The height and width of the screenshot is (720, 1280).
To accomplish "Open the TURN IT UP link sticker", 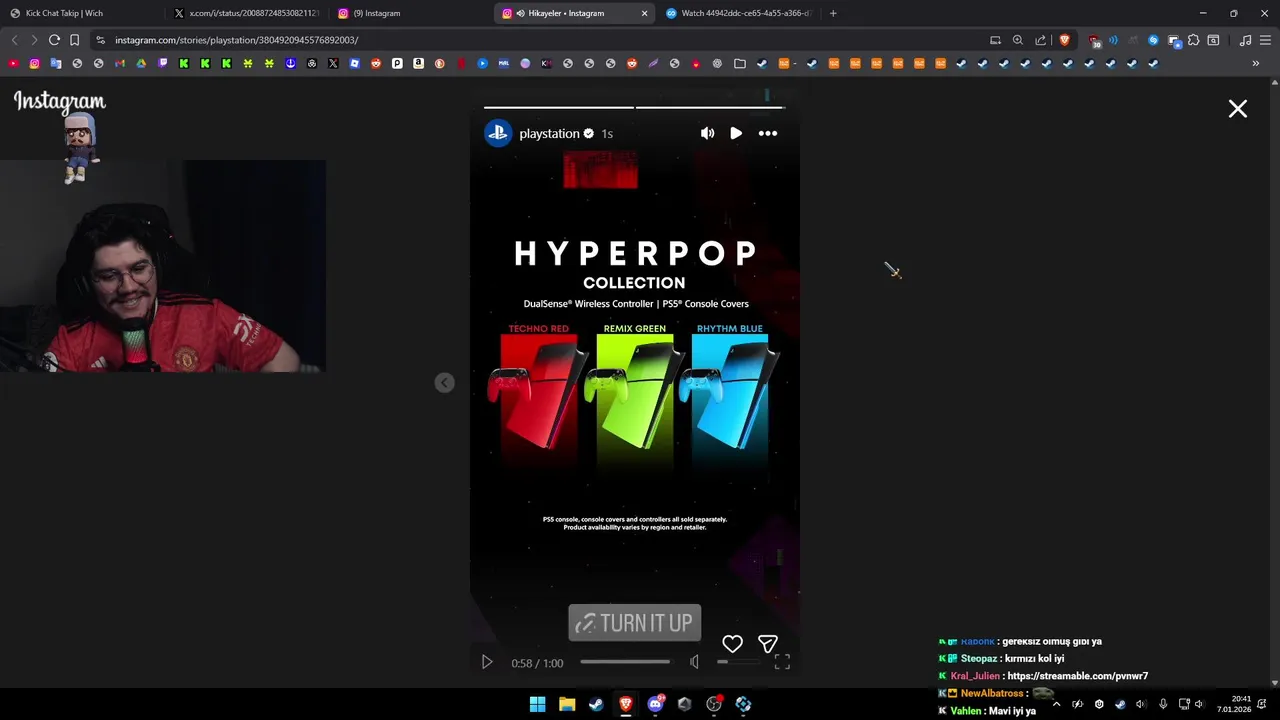I will (x=635, y=623).
